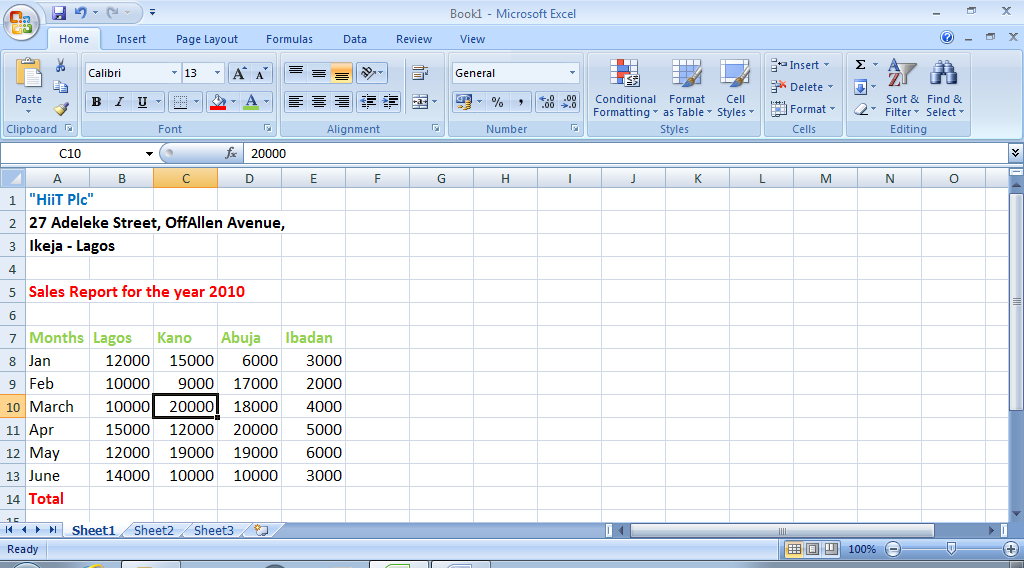
Task: Click the Cut scissors icon
Action: click(x=61, y=65)
